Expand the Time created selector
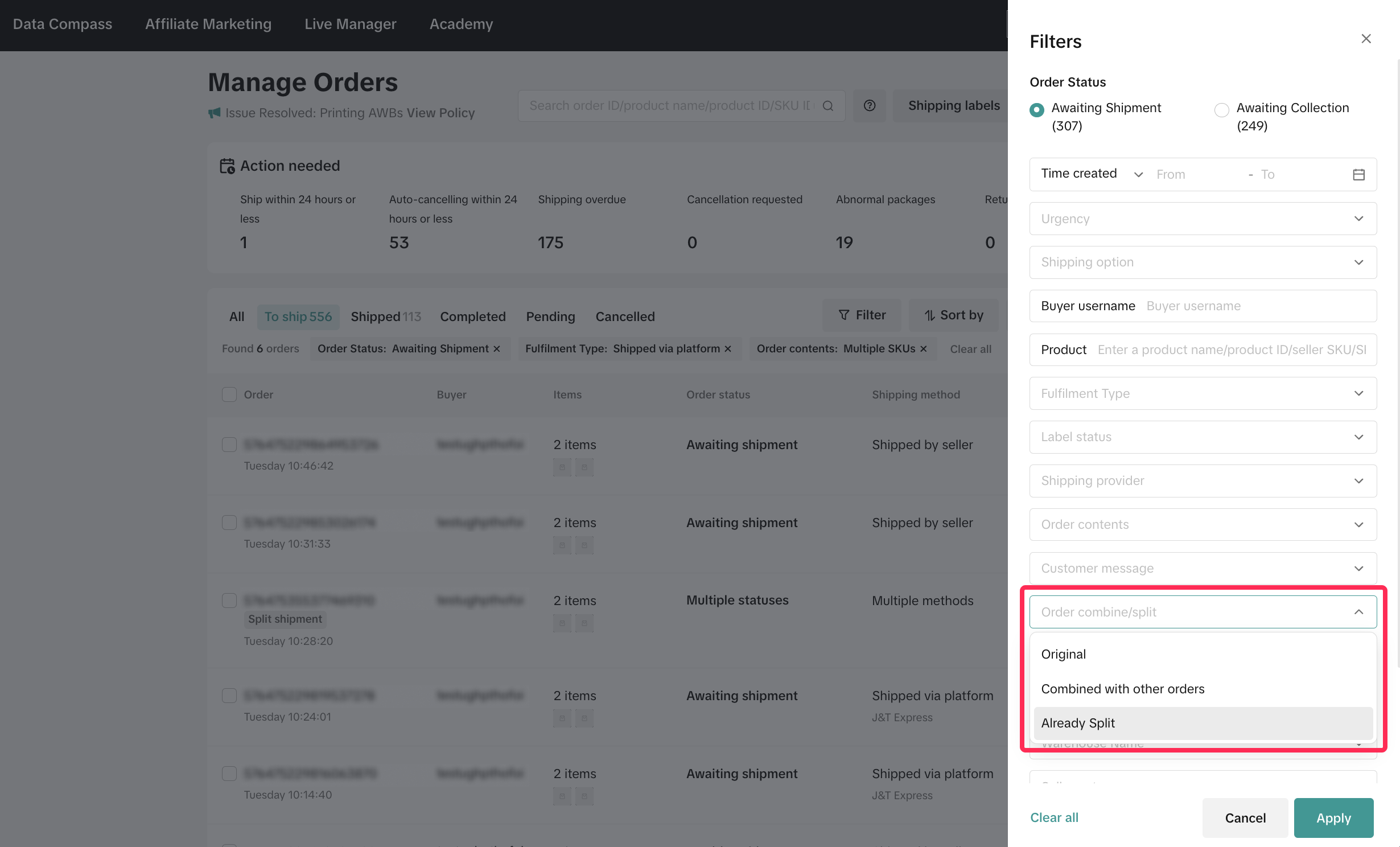The height and width of the screenshot is (847, 1400). point(1091,174)
